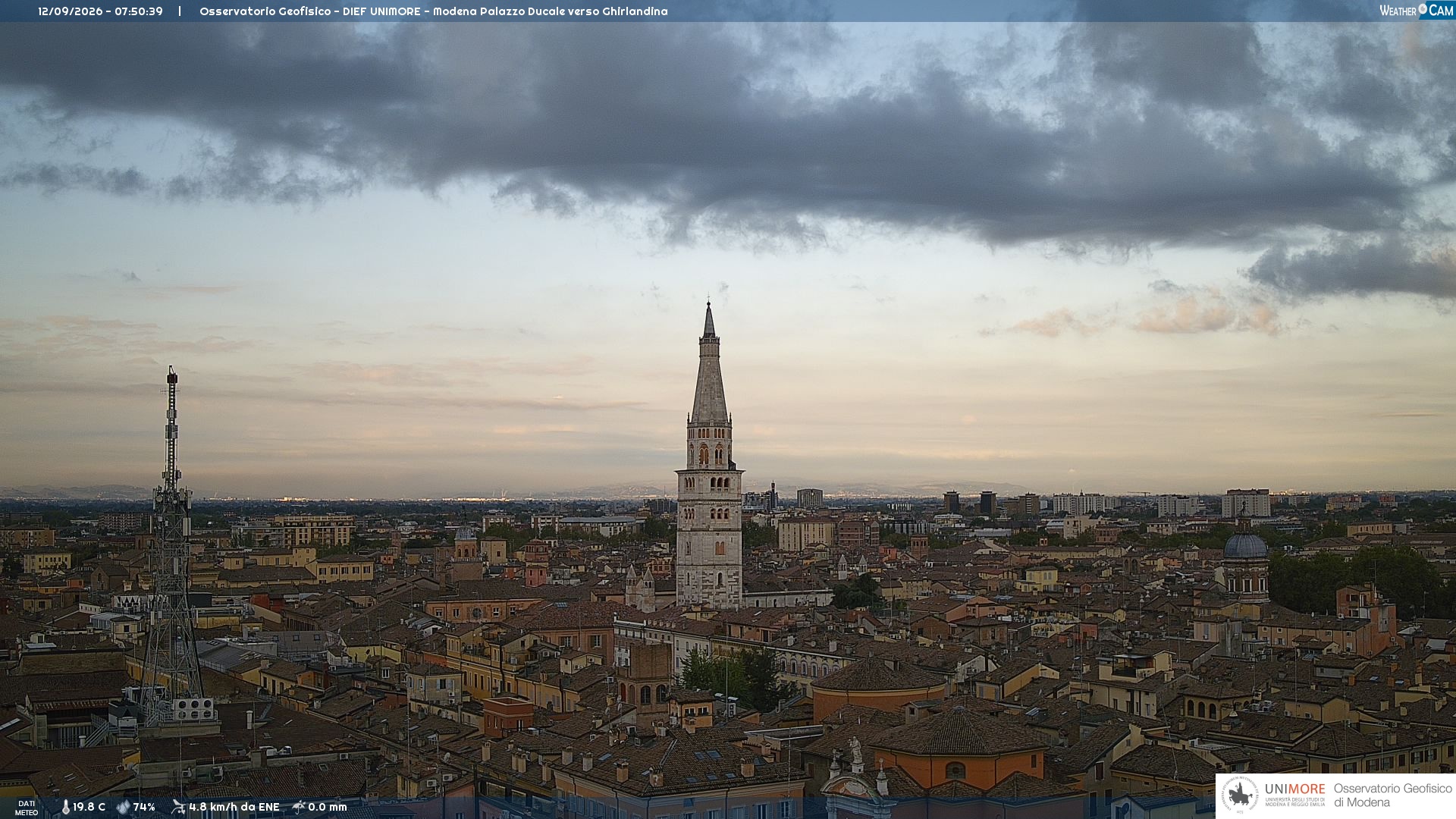Image resolution: width=1456 pixels, height=819 pixels.
Task: Click the 12/09/2026 date stamp
Action: click(x=70, y=11)
